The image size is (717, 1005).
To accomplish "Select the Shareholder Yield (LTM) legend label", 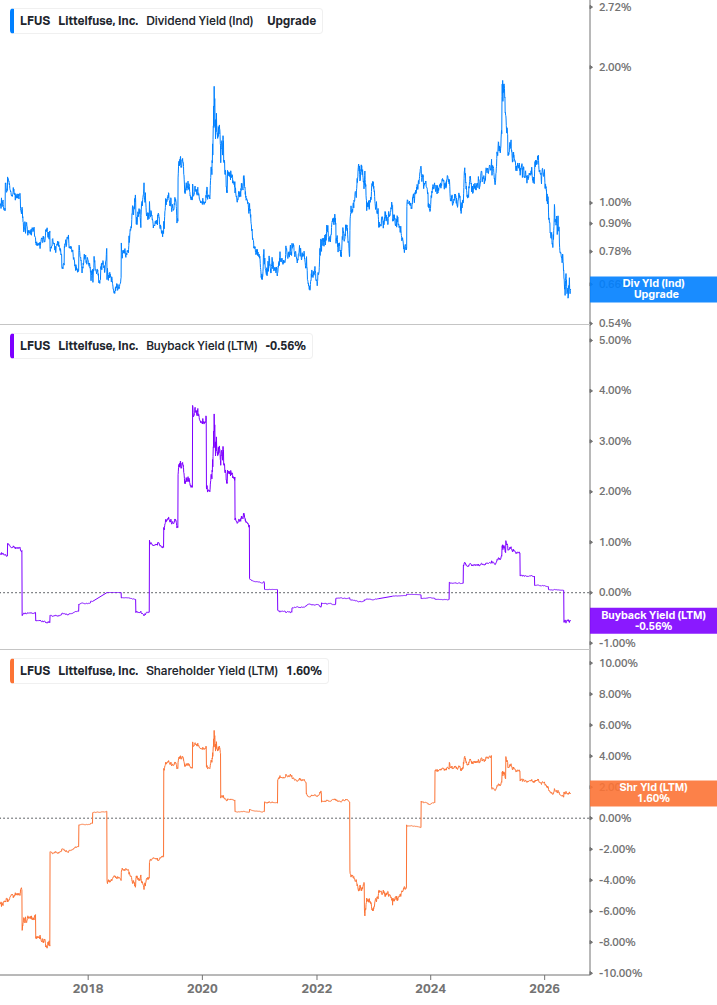I will [211, 671].
